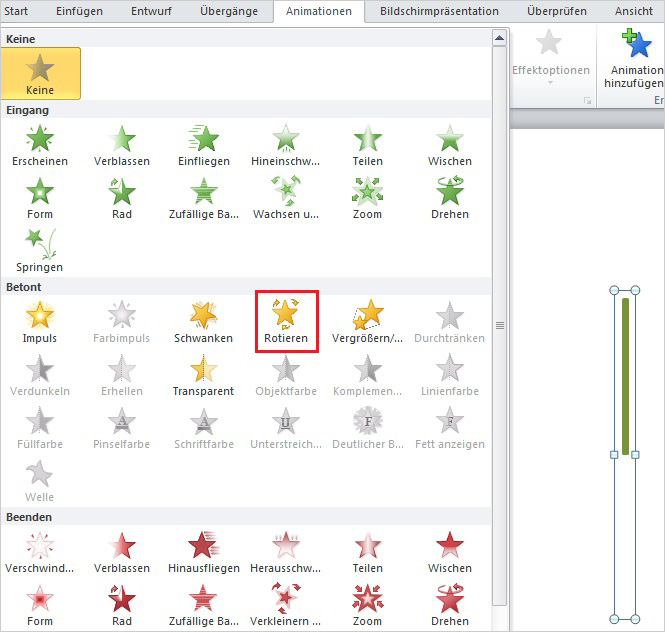Open the Übergänge ribbon tab
This screenshot has width=665, height=632.
pyautogui.click(x=234, y=11)
